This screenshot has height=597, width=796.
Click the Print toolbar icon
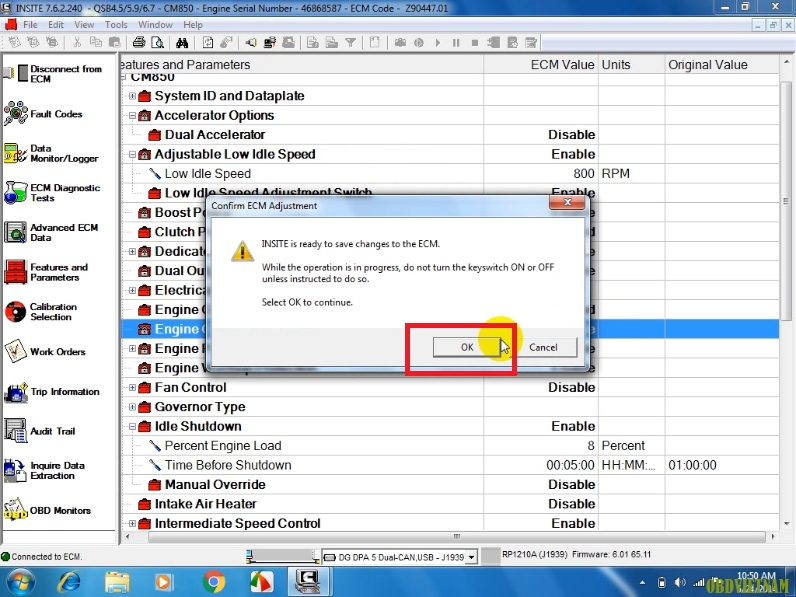[139, 43]
